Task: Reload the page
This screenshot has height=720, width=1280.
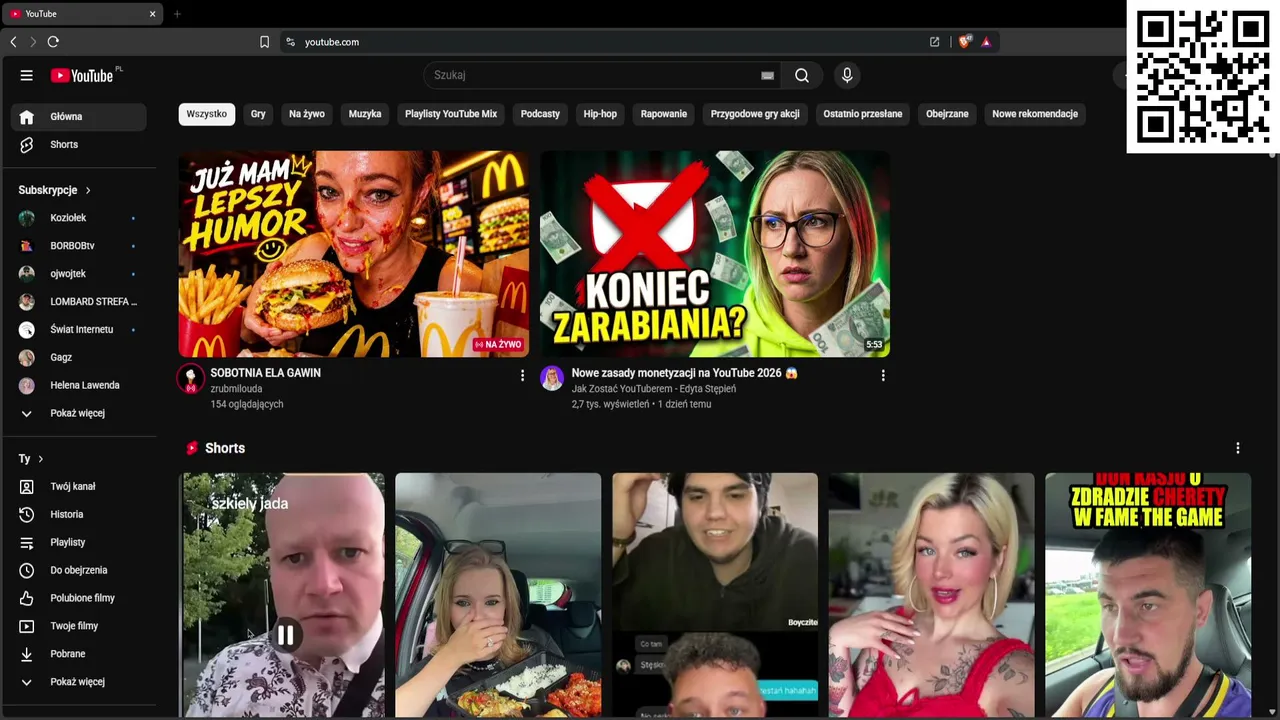Action: click(x=53, y=42)
